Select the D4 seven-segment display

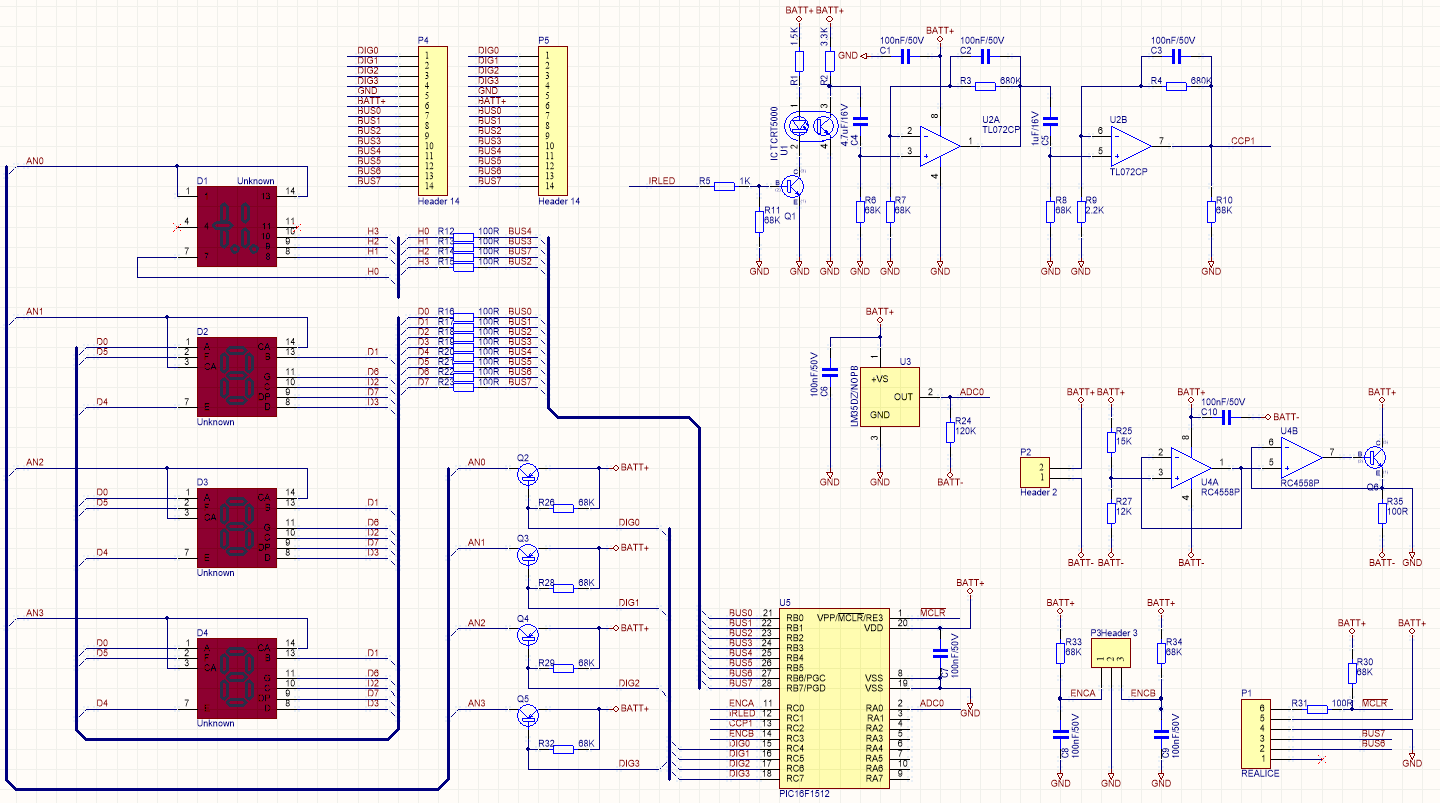click(235, 678)
